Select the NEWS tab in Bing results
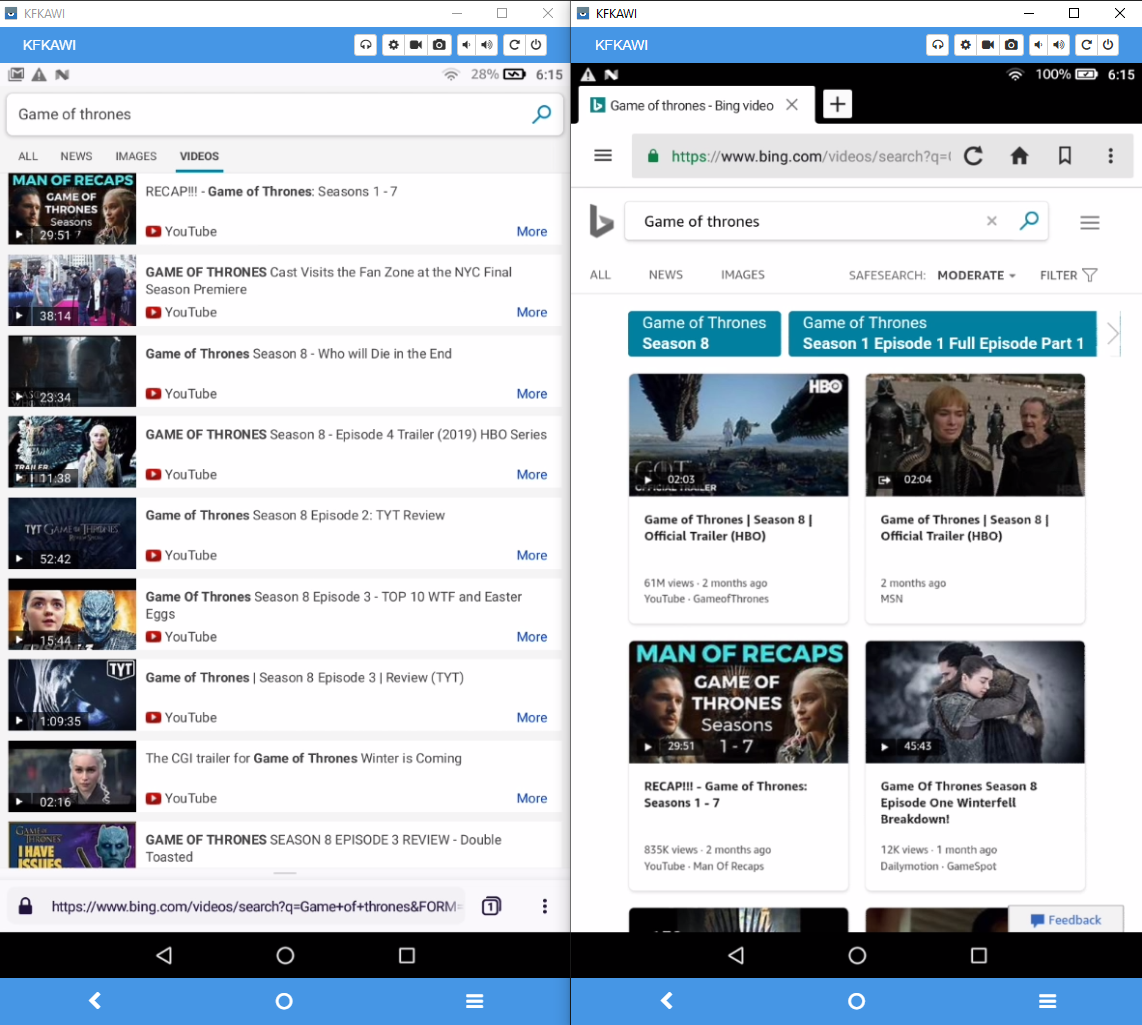 pos(665,274)
